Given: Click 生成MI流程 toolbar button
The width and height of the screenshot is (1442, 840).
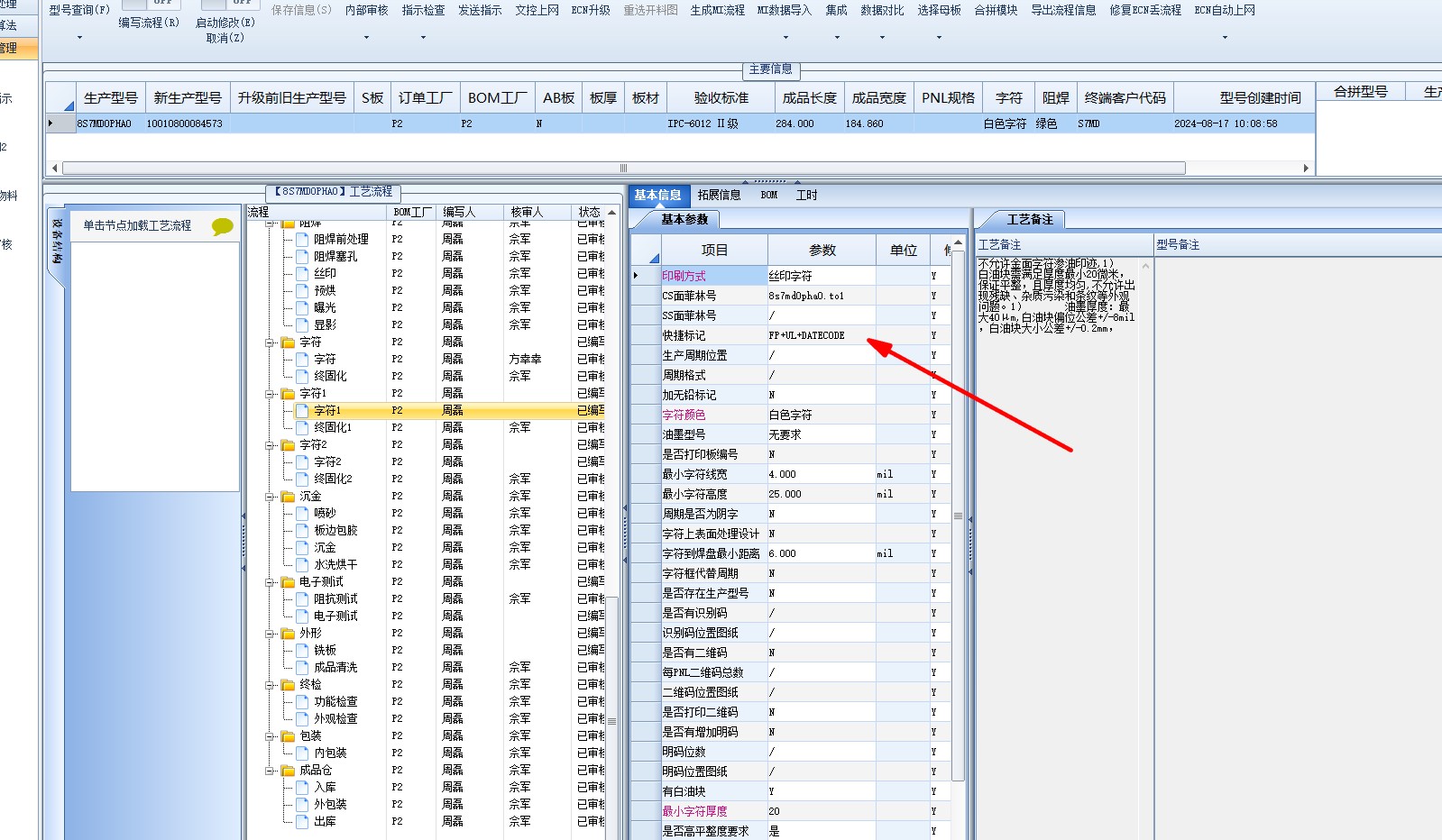Looking at the screenshot, I should (717, 10).
